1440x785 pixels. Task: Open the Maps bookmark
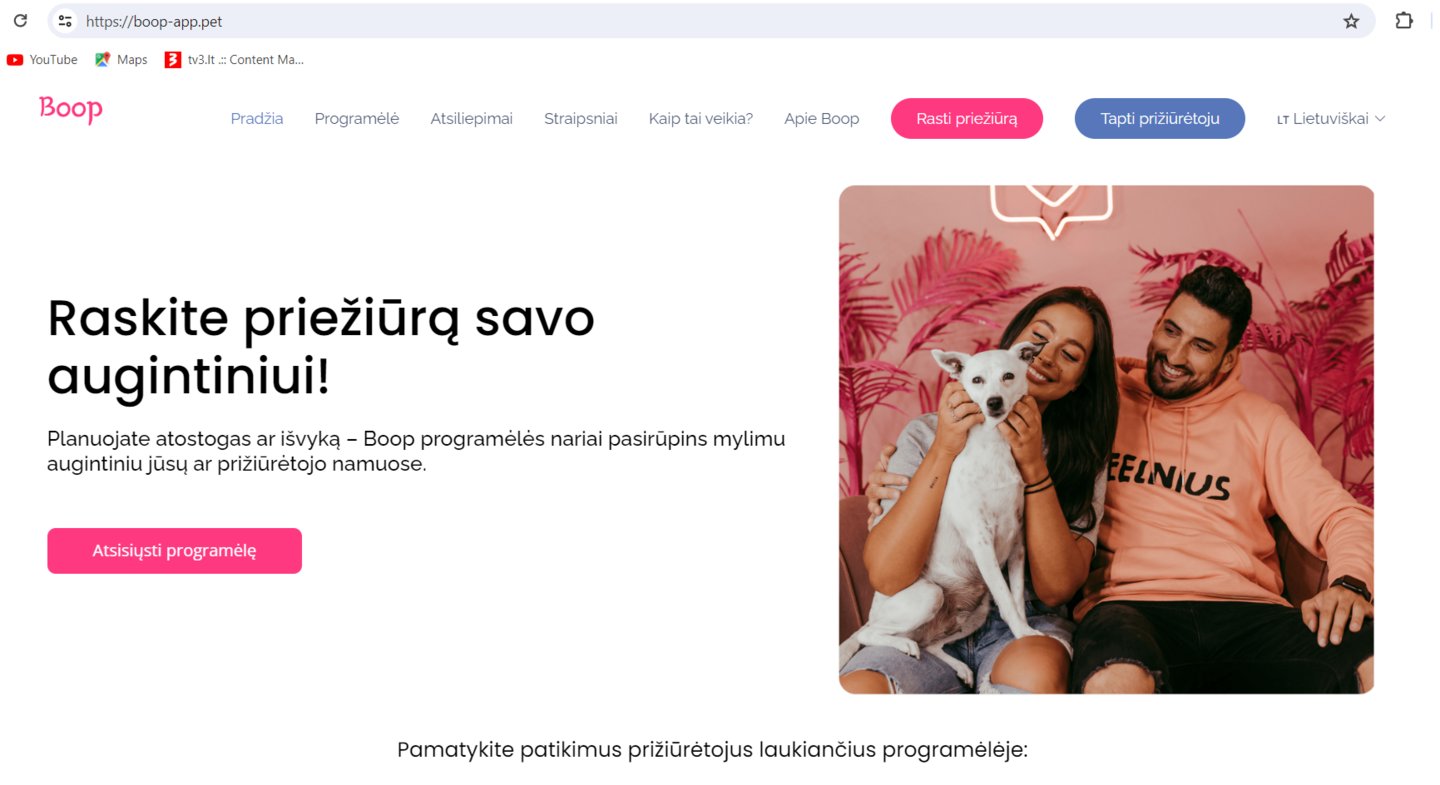pyautogui.click(x=121, y=60)
